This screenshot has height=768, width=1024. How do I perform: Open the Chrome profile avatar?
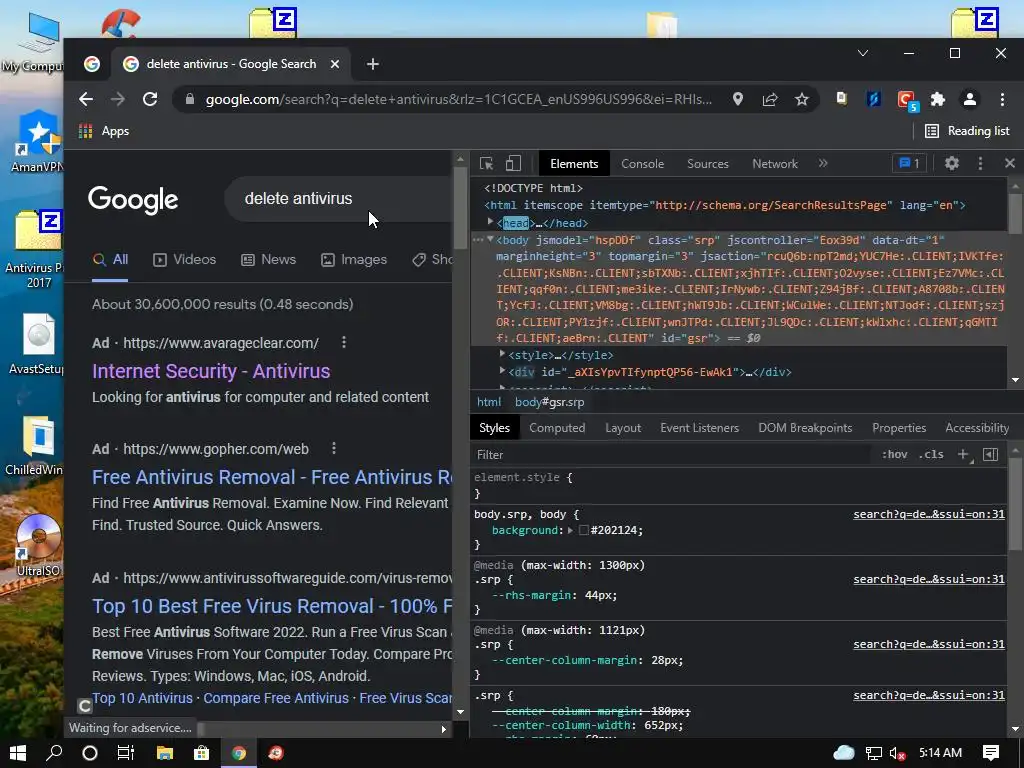pos(970,99)
